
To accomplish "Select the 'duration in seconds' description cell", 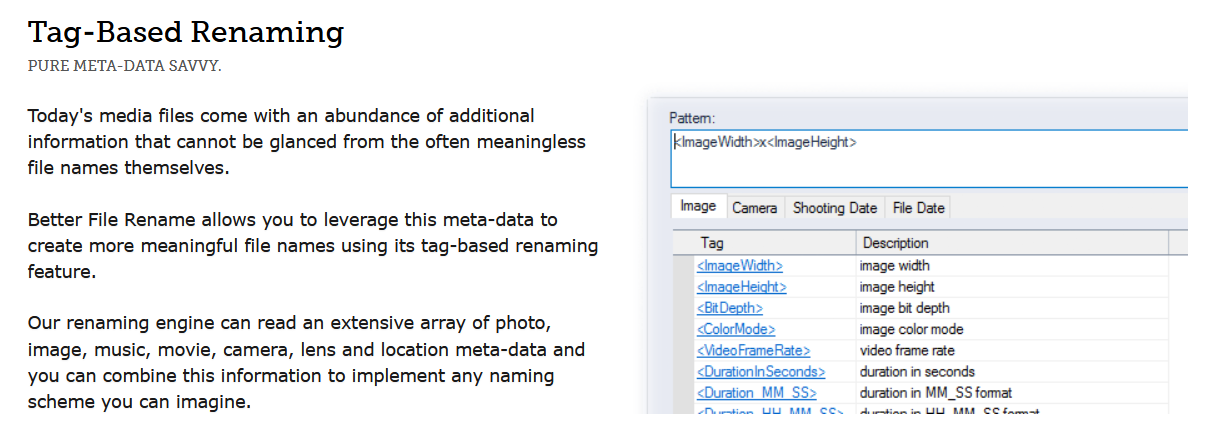I will (x=918, y=371).
